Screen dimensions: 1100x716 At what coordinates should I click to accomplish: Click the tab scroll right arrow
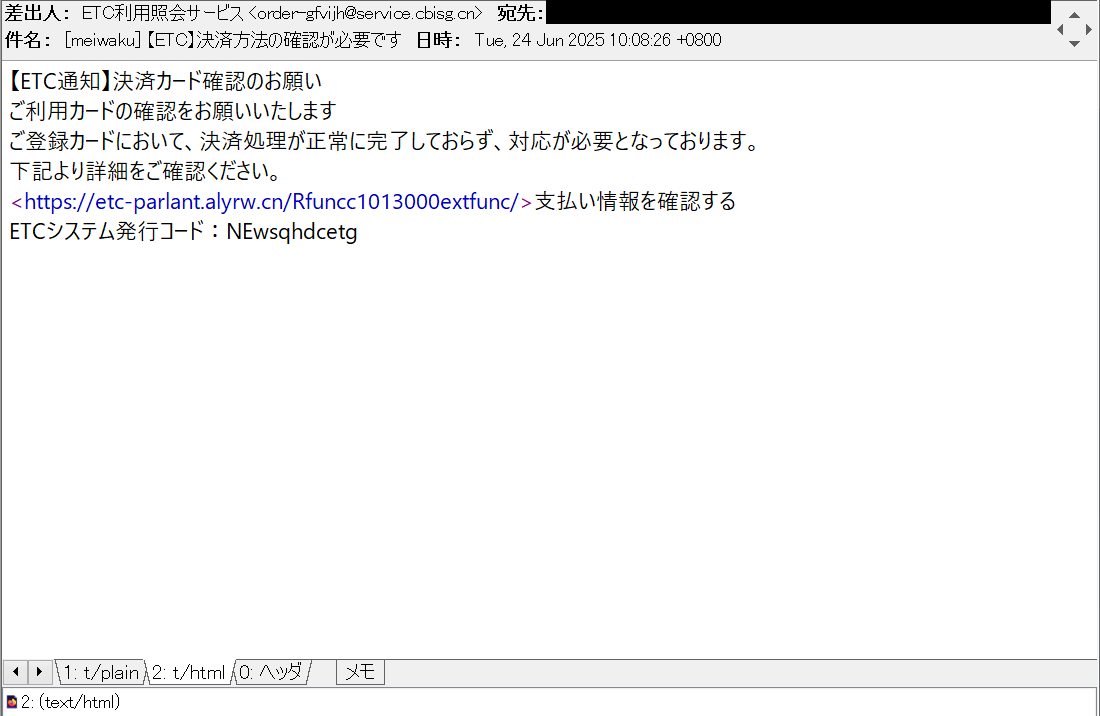click(40, 672)
